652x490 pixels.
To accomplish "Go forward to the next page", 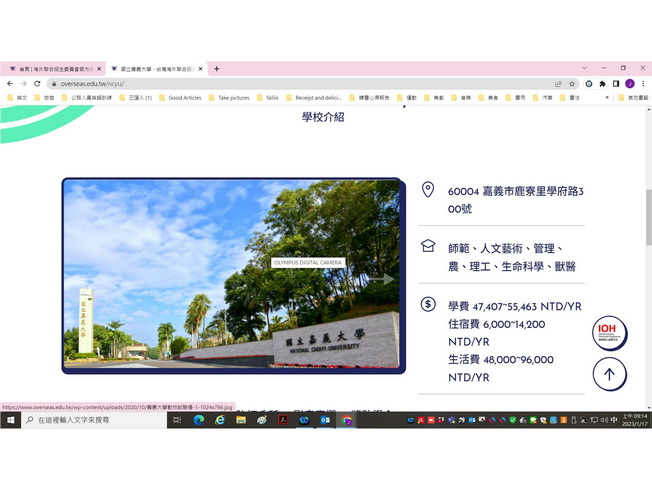I will [x=24, y=84].
